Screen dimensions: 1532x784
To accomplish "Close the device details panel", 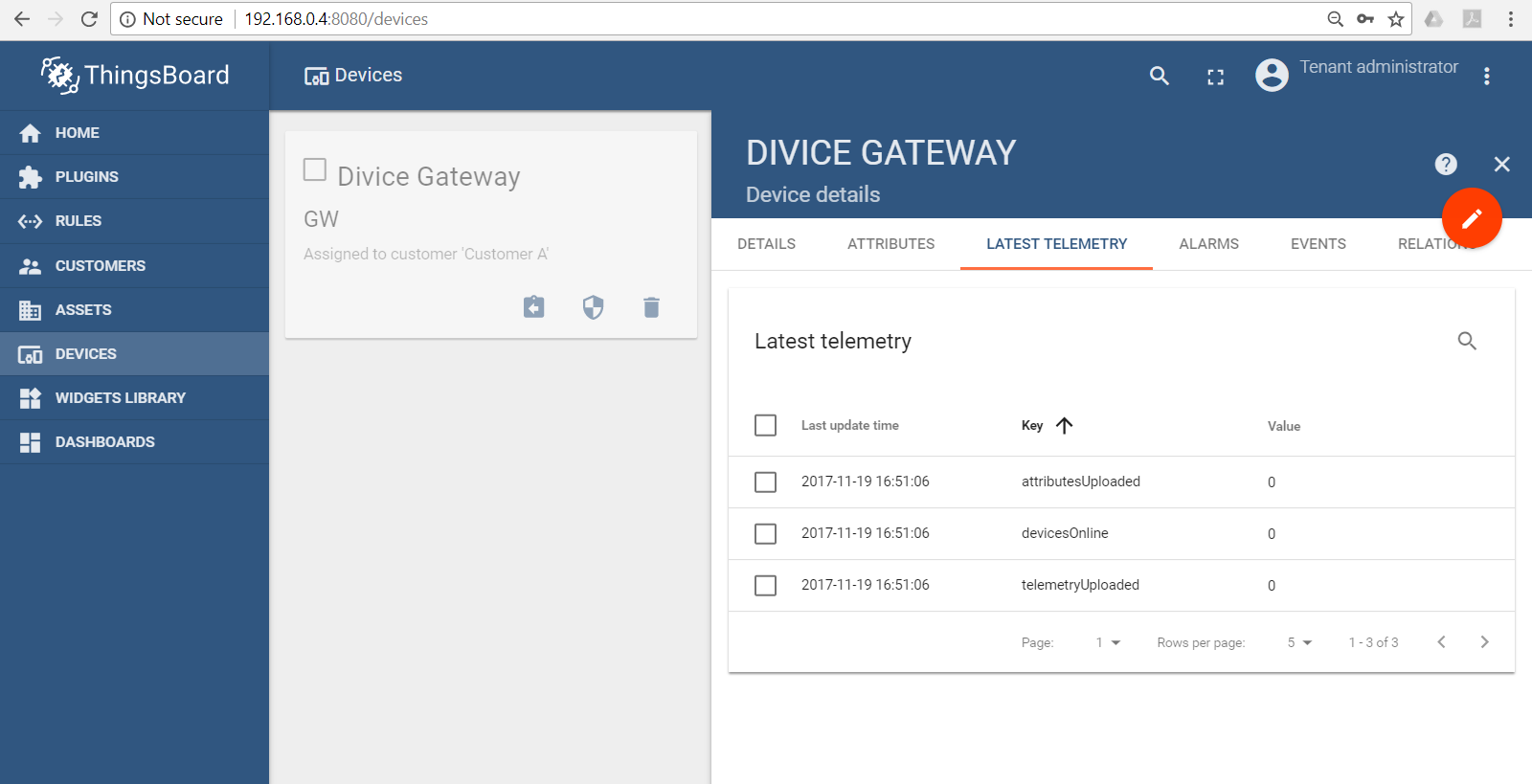I will pos(1501,165).
